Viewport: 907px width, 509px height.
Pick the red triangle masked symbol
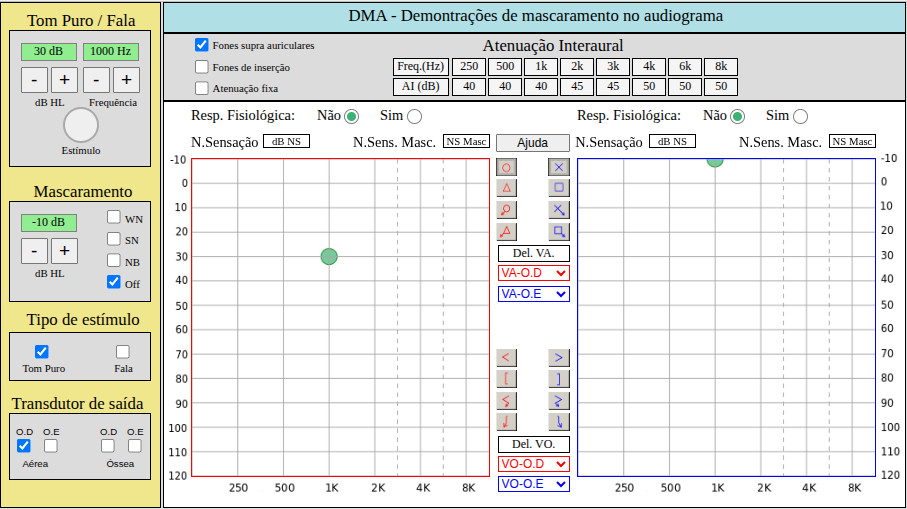pos(507,187)
